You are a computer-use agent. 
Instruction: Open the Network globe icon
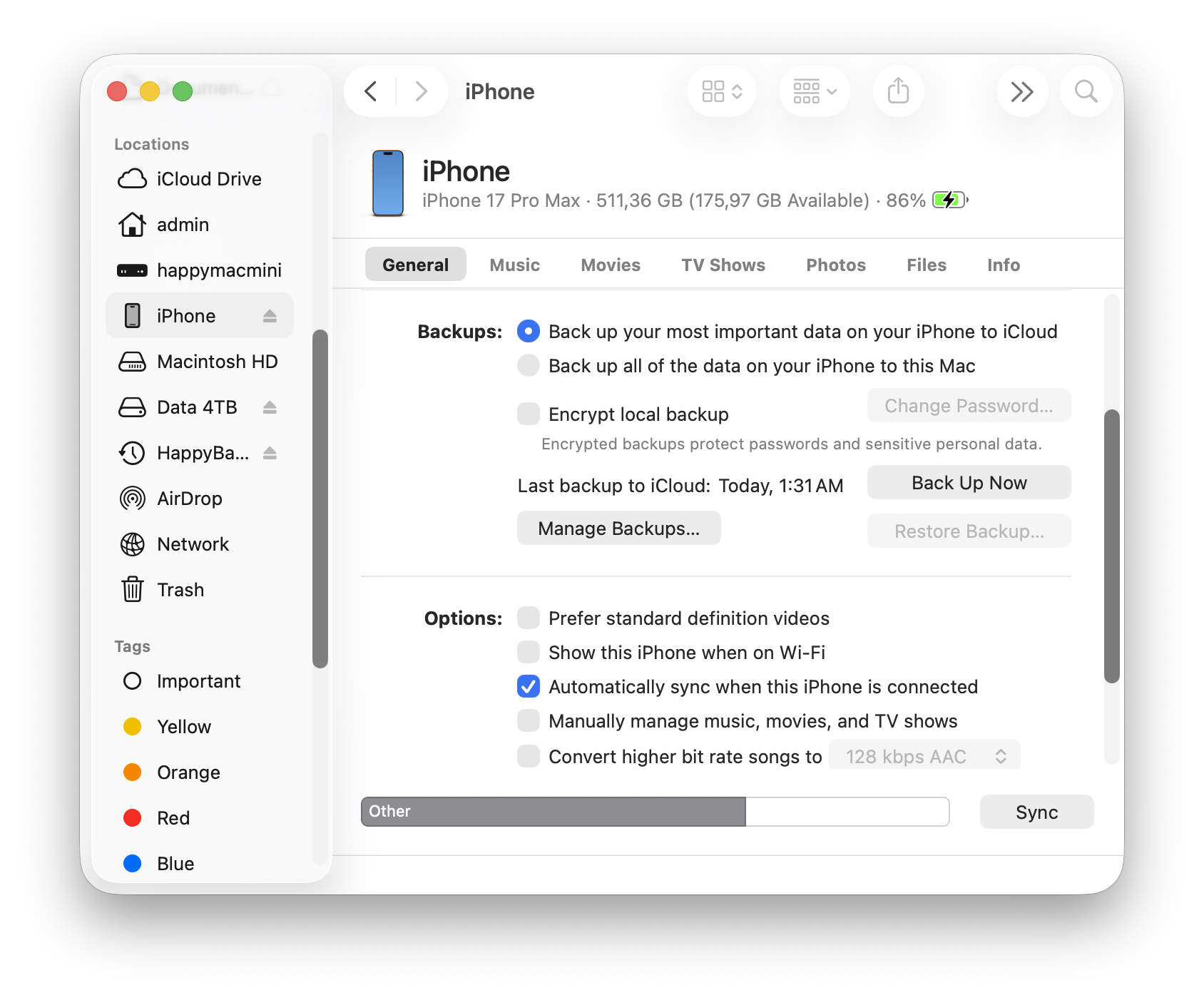(x=132, y=544)
